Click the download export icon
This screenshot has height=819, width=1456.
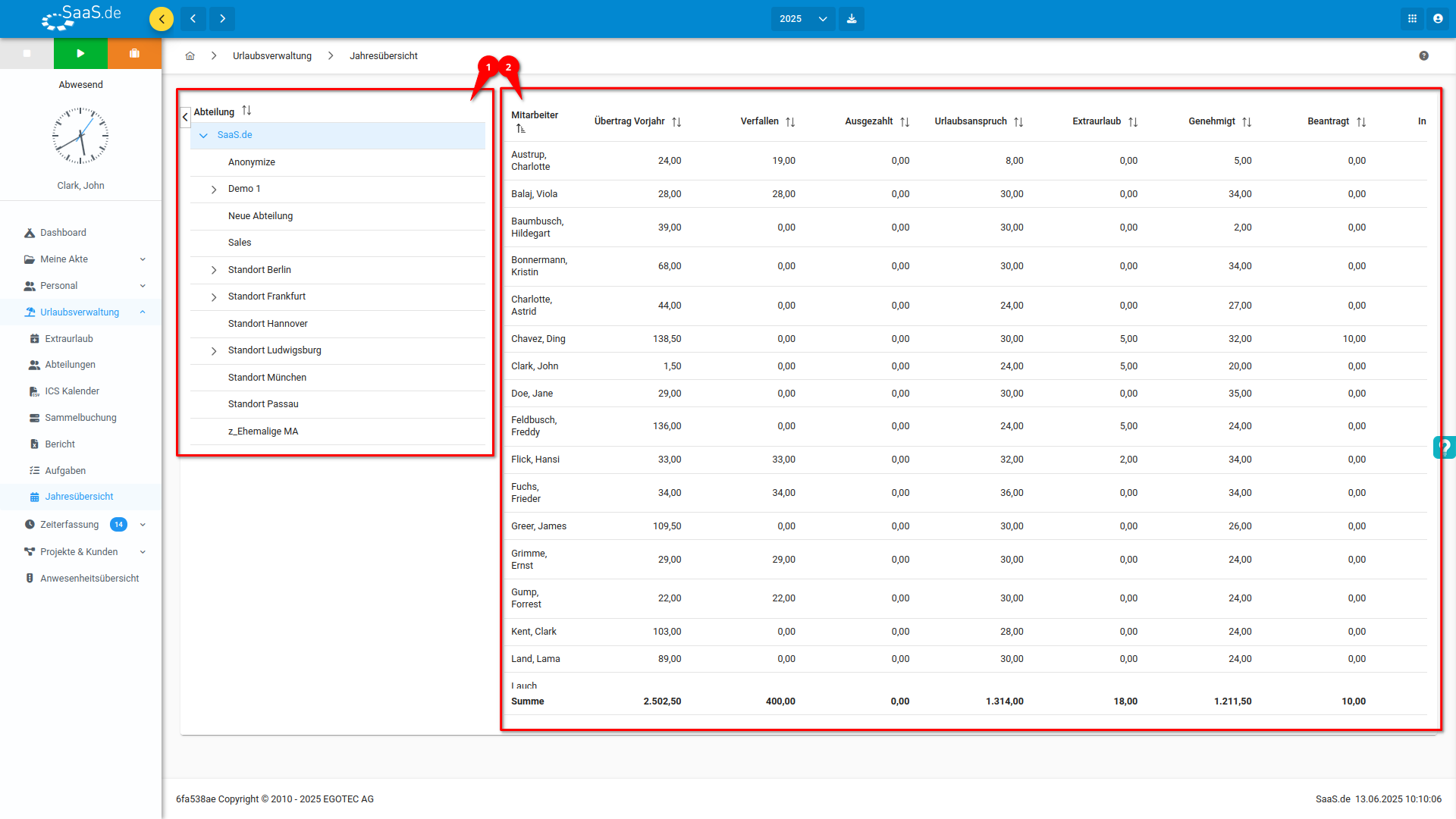[x=852, y=19]
